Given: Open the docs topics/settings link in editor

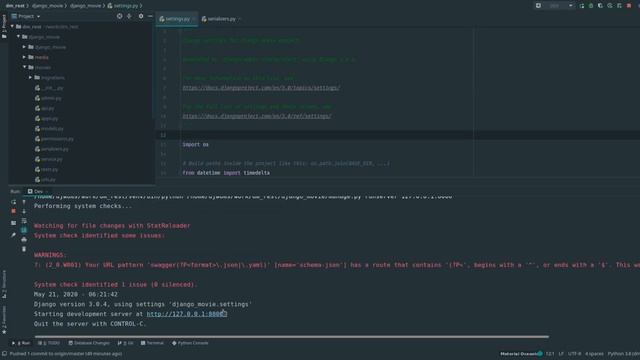Looking at the screenshot, I should point(261,88).
